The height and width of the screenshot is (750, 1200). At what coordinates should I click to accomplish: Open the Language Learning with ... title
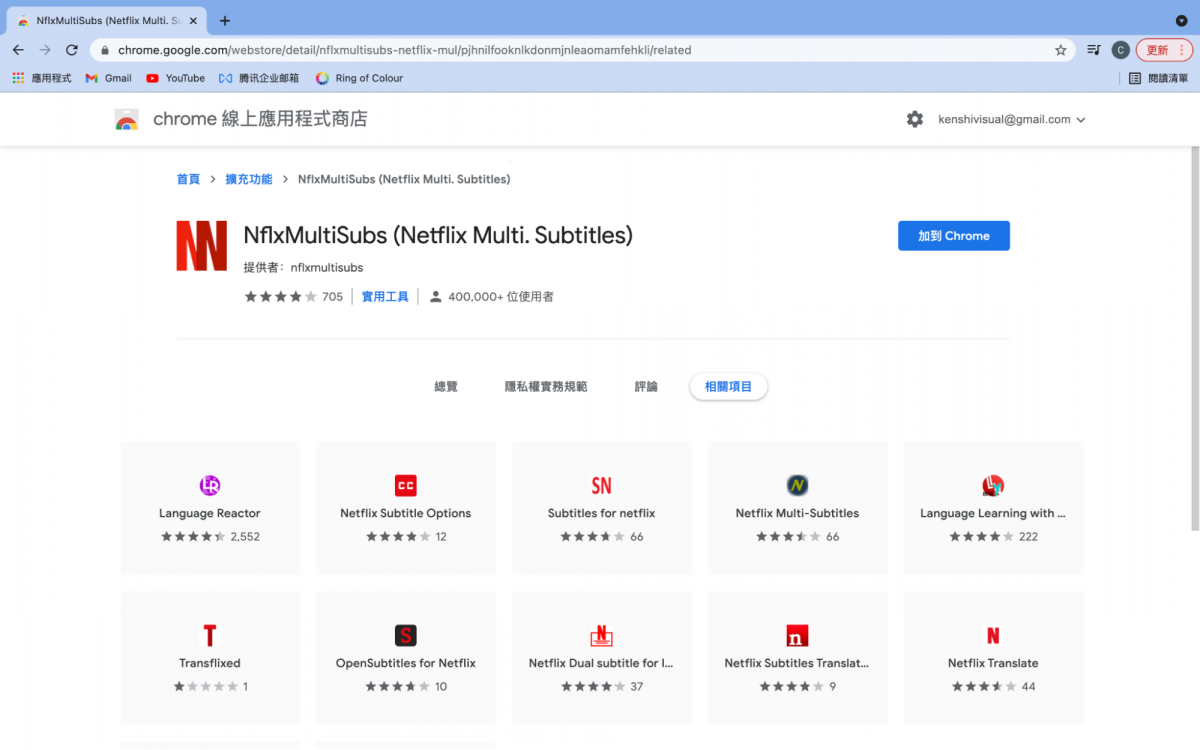click(x=993, y=513)
